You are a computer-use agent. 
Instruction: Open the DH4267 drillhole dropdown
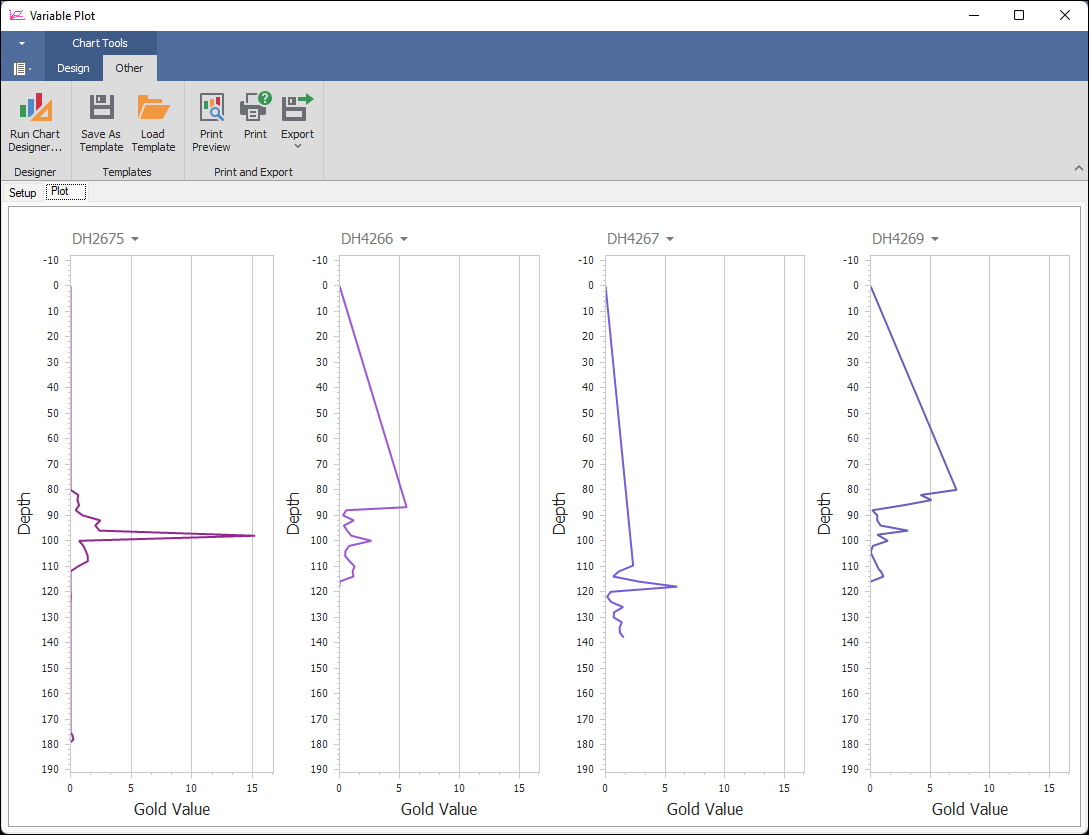click(x=670, y=239)
